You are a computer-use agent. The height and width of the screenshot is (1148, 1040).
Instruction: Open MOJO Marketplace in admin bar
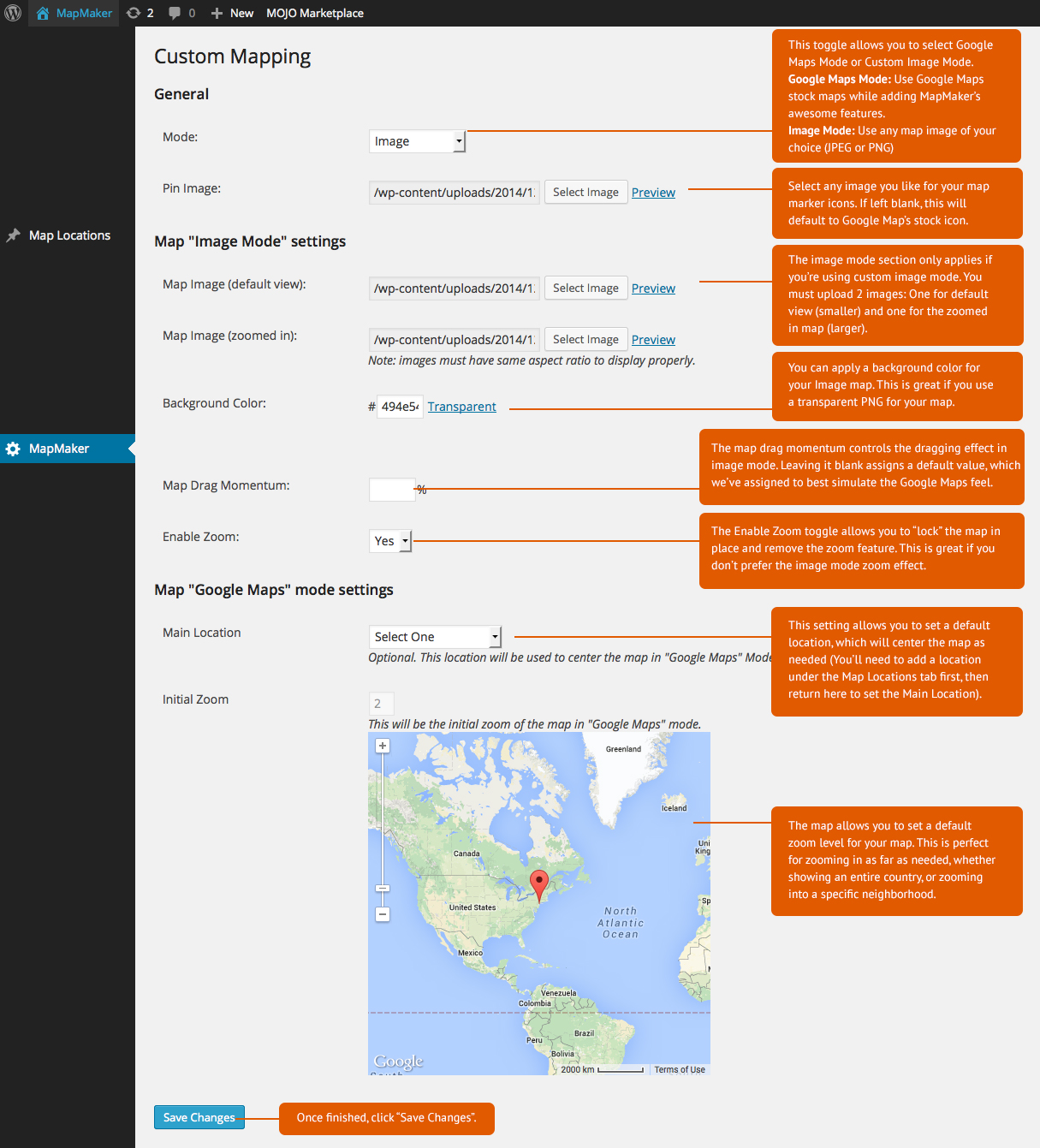pos(315,13)
